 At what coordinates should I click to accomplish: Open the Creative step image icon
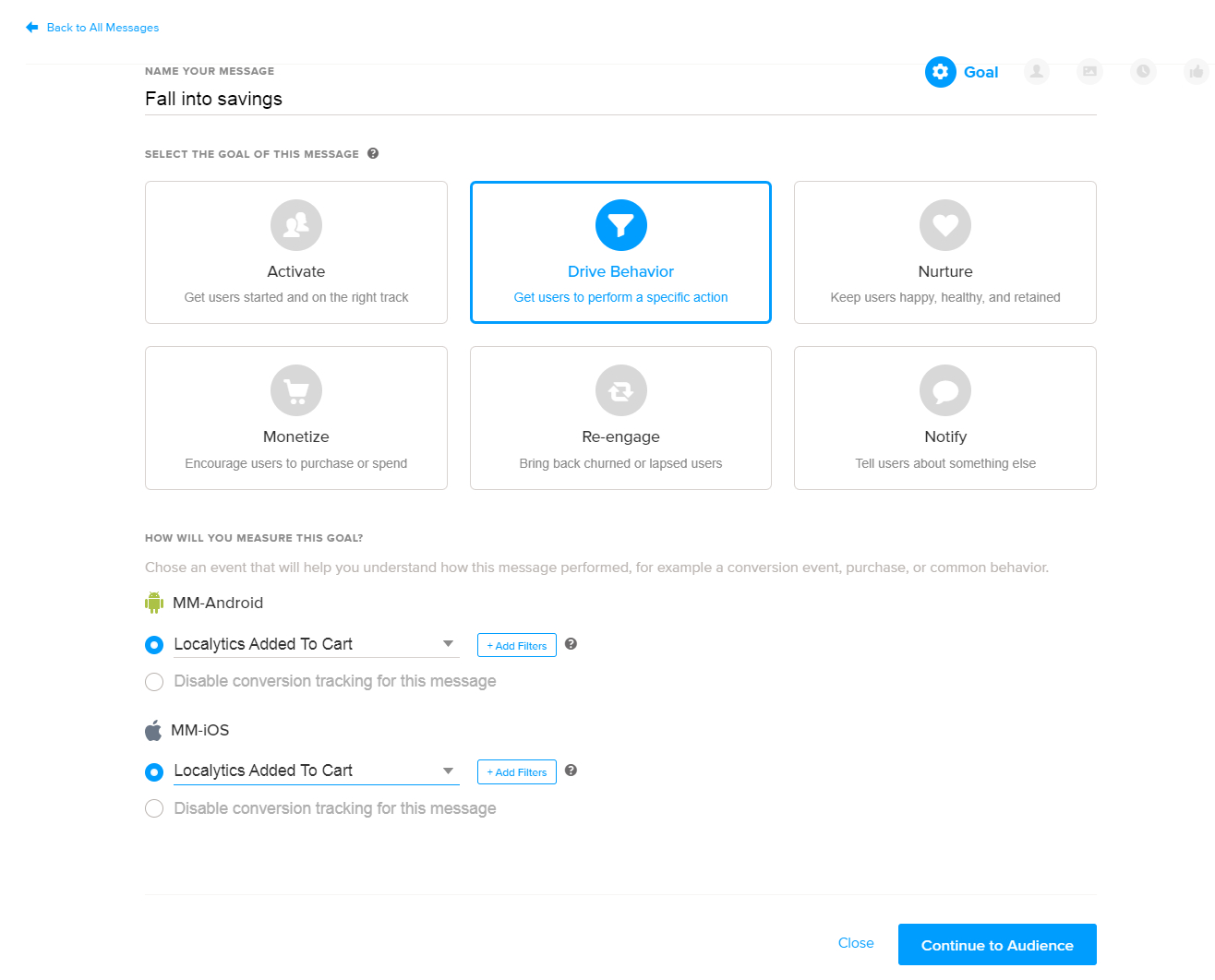point(1090,72)
